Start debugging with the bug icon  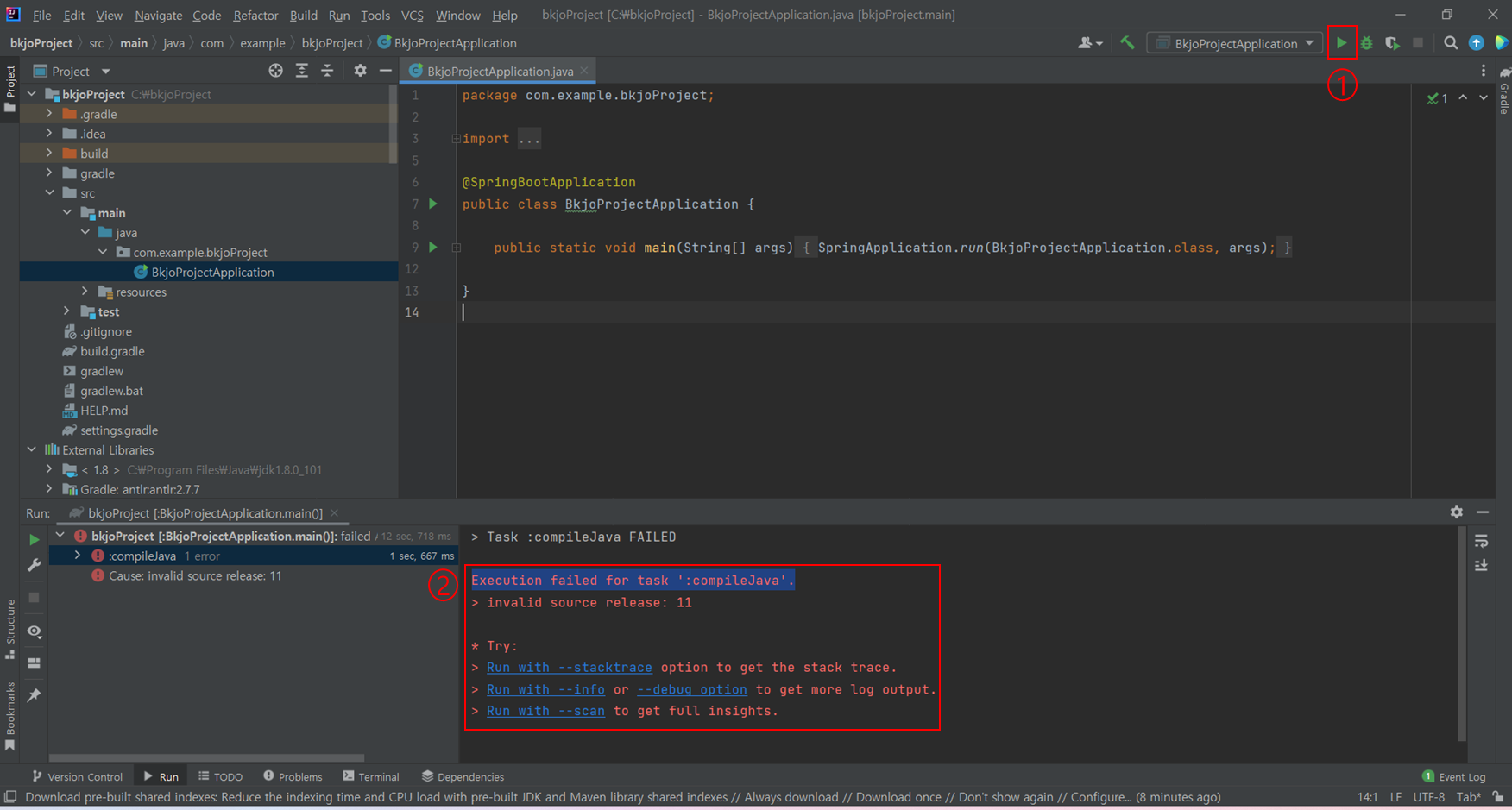1366,43
